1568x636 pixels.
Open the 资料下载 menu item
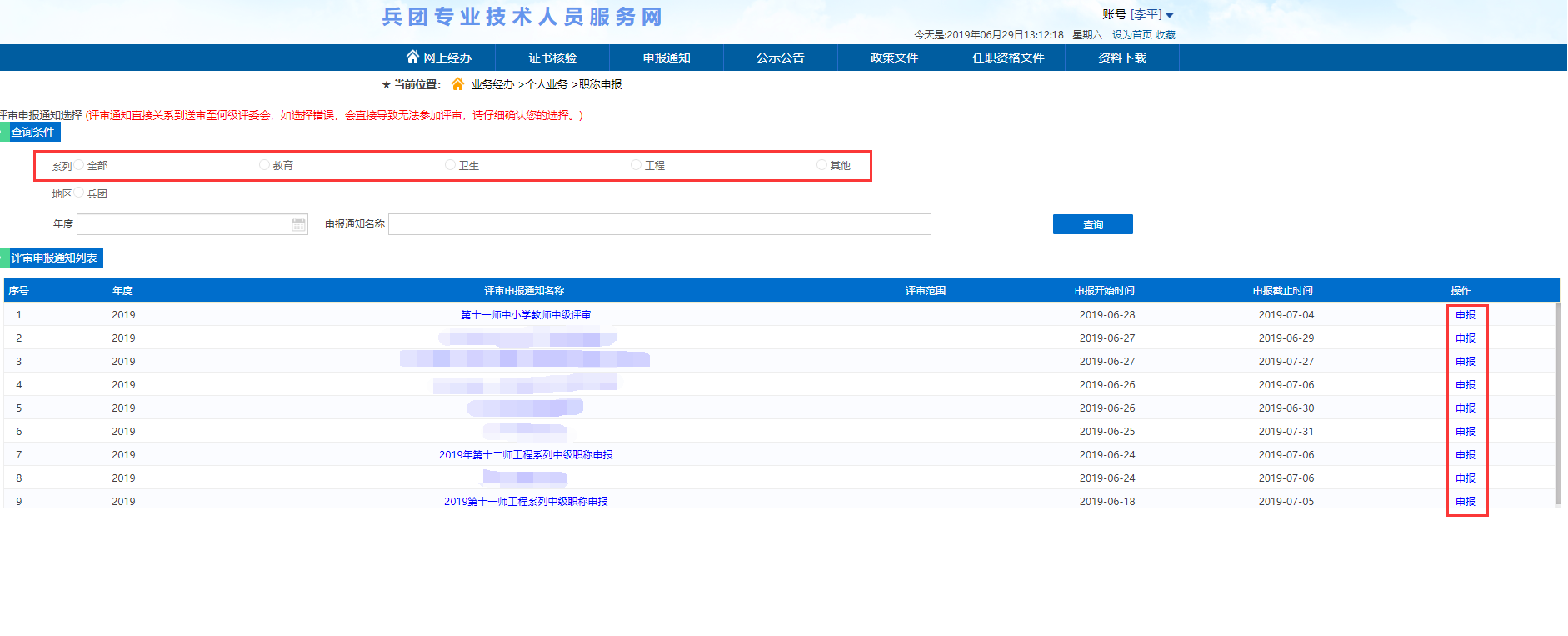(1121, 58)
